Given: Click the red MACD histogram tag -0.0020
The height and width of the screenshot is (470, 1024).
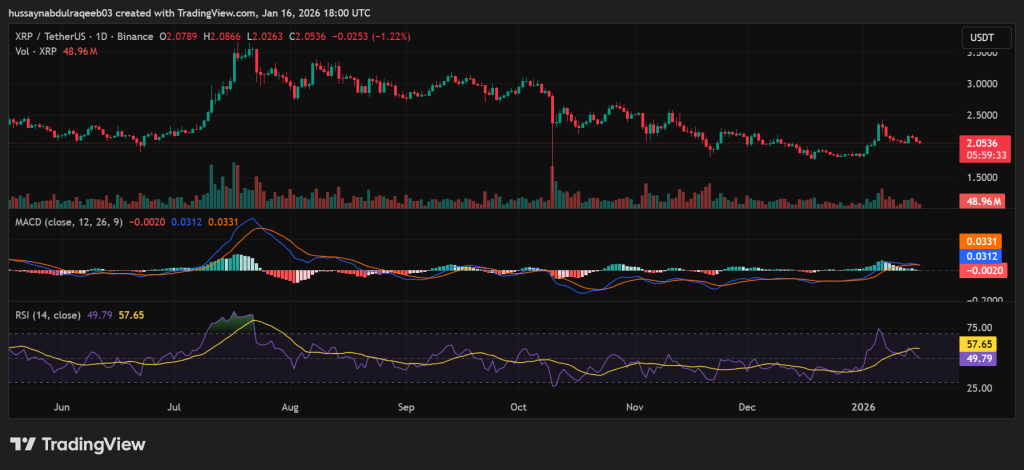Looking at the screenshot, I should click(980, 271).
